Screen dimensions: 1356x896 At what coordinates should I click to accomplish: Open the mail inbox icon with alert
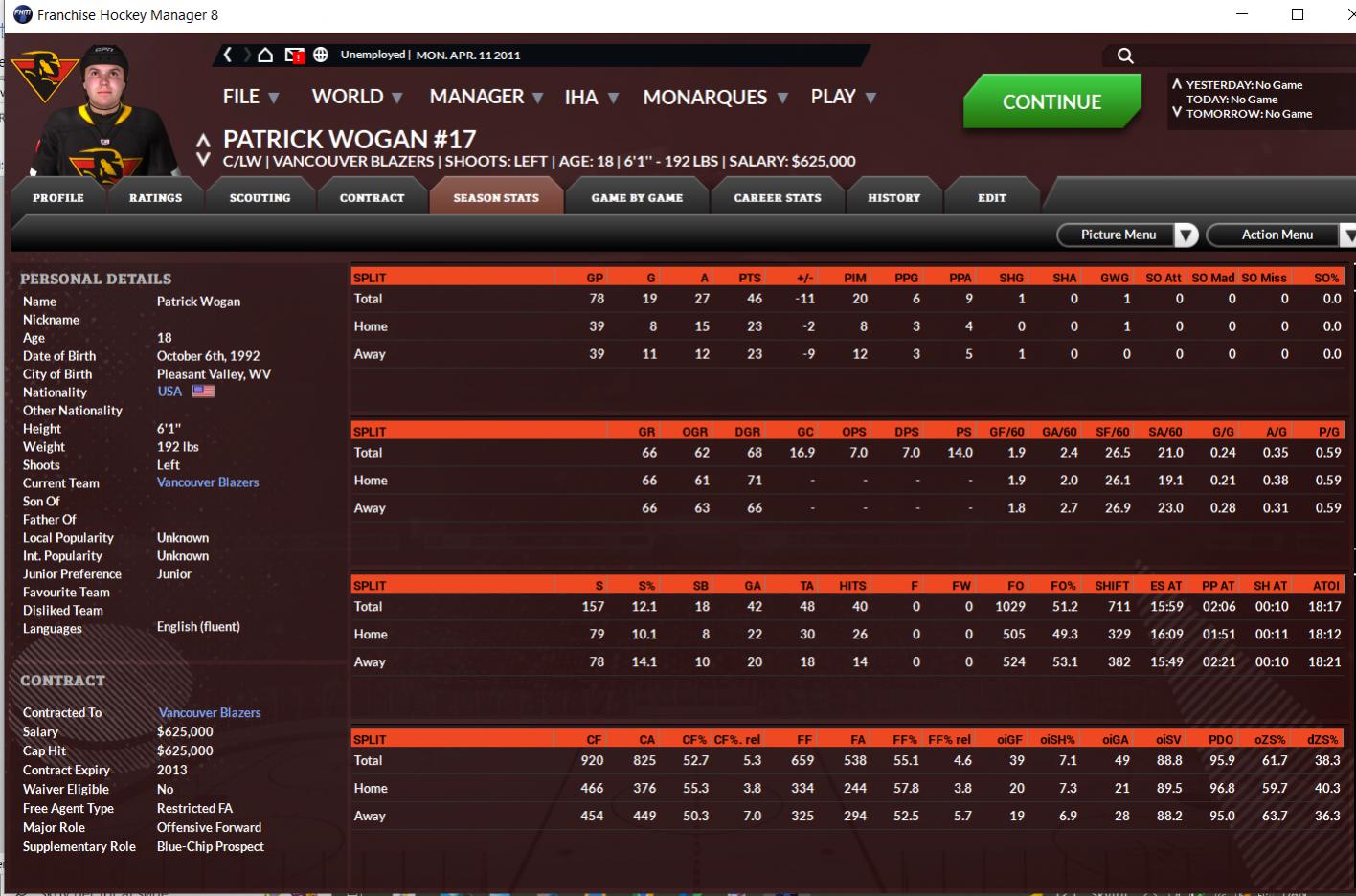[294, 56]
